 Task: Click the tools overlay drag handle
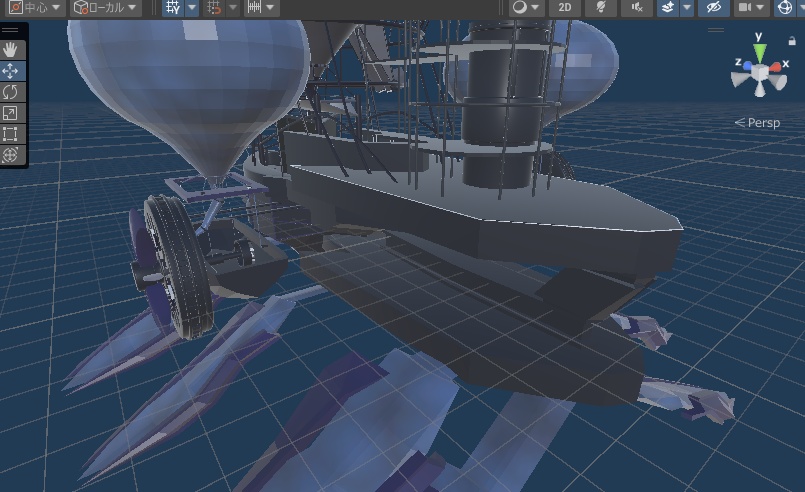point(10,30)
